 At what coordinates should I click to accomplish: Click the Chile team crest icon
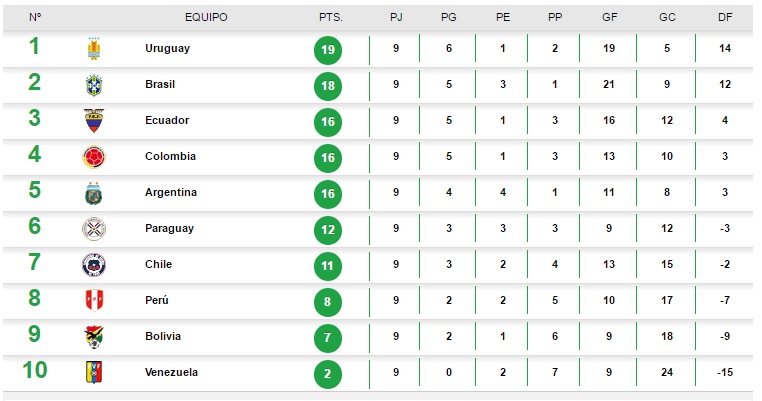[94, 265]
